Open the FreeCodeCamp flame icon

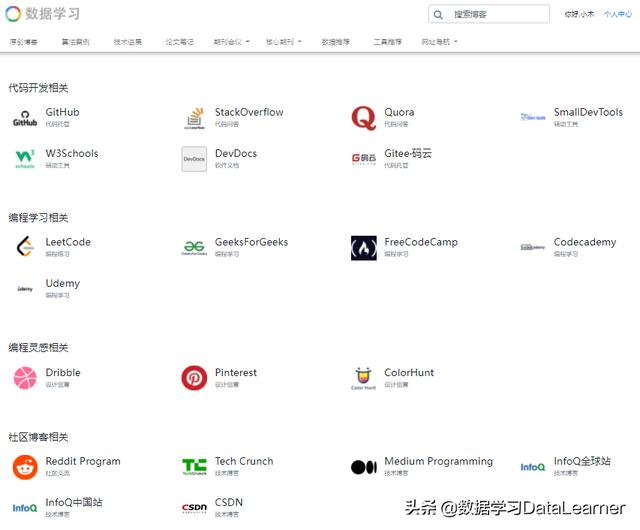pos(364,248)
